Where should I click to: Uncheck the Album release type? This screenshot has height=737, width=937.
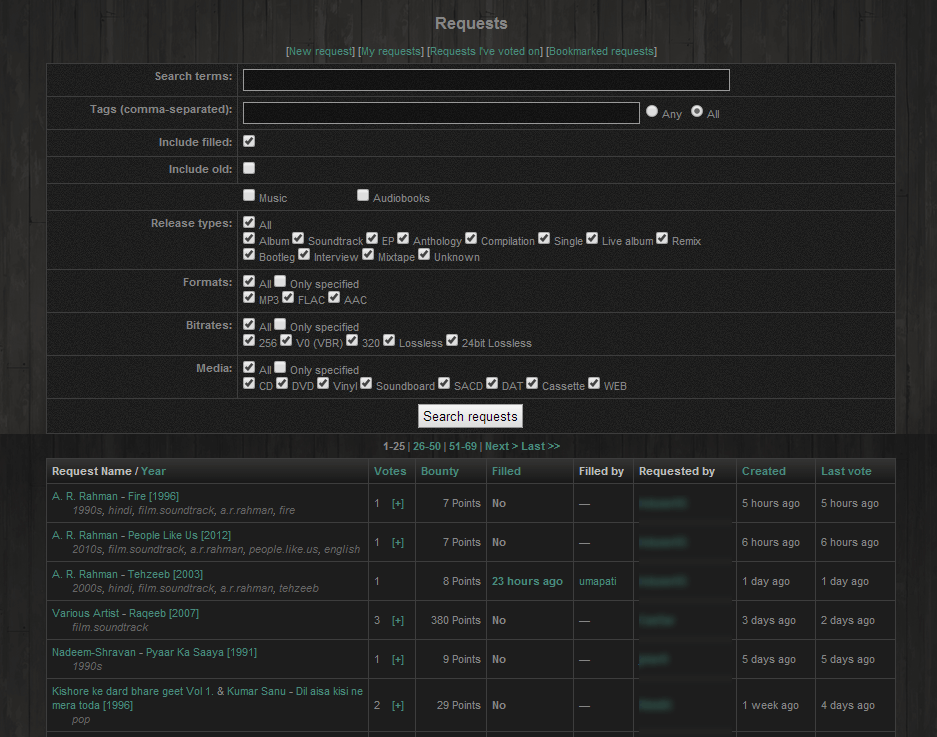click(x=249, y=238)
